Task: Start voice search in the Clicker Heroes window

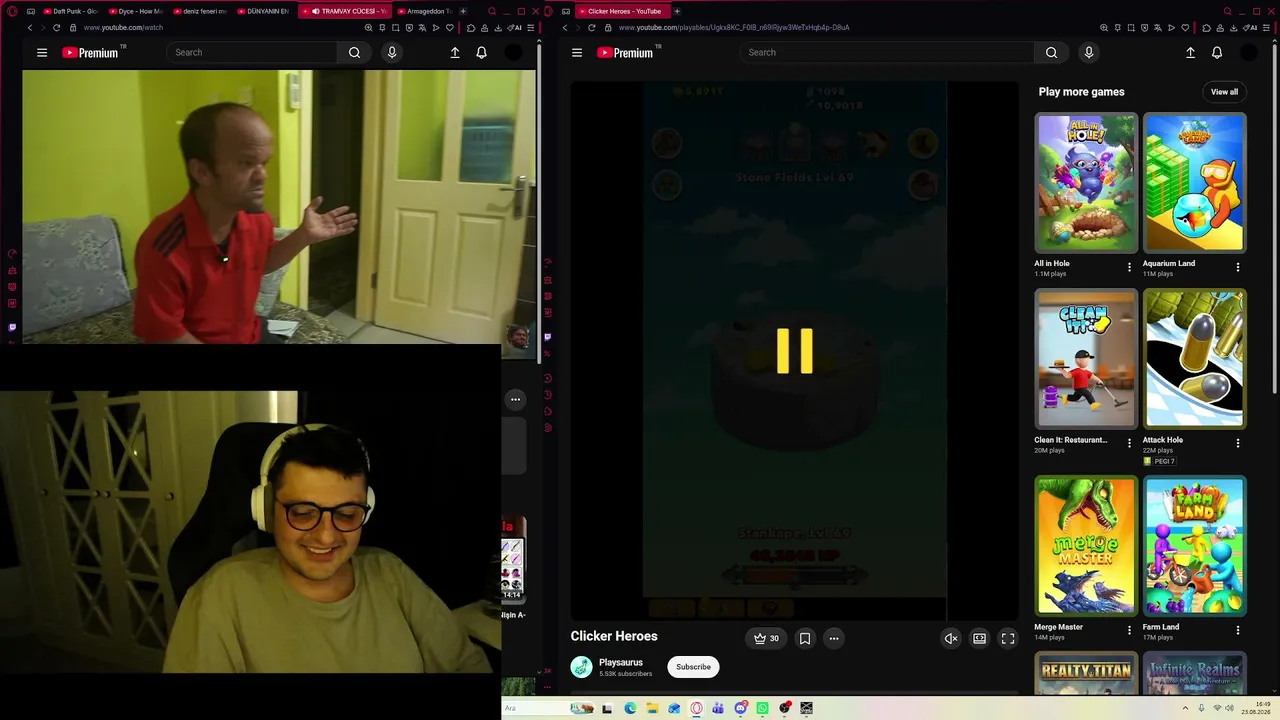Action: point(1089,52)
